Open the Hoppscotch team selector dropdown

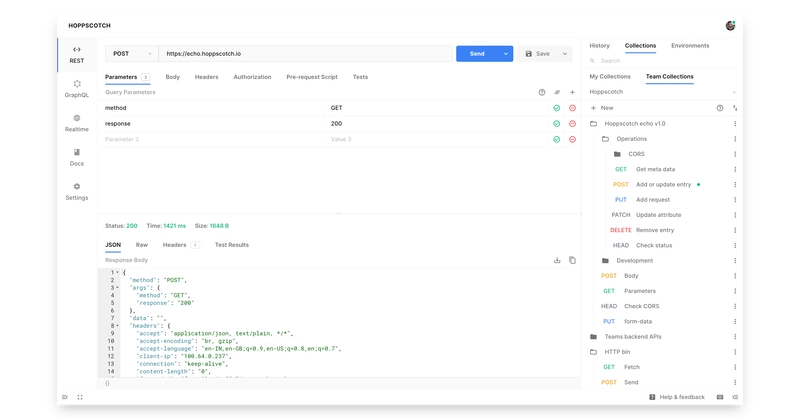click(662, 92)
